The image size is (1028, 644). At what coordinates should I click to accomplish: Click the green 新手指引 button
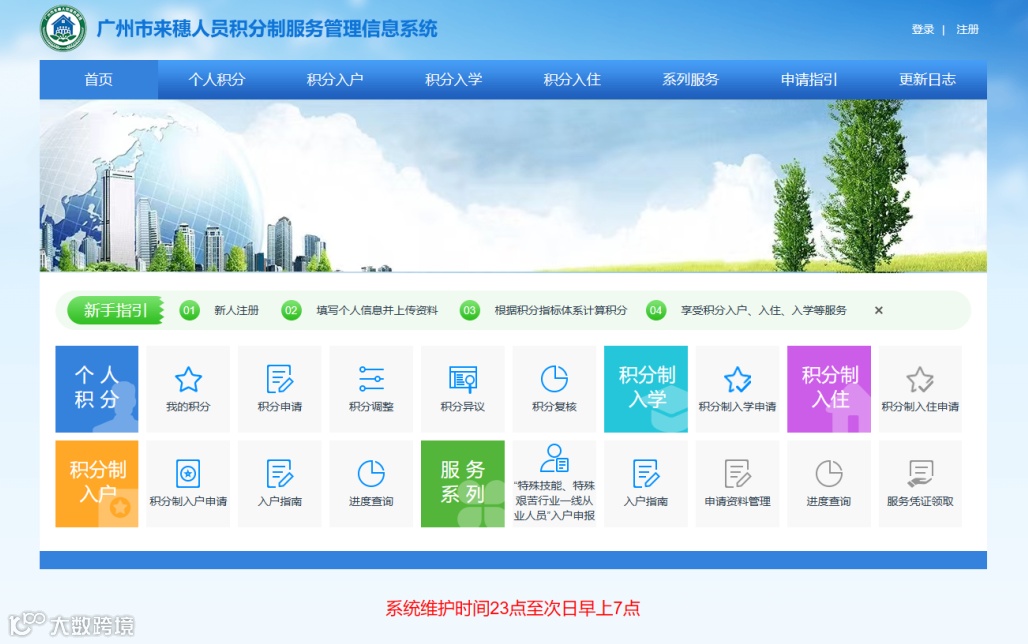coord(115,310)
